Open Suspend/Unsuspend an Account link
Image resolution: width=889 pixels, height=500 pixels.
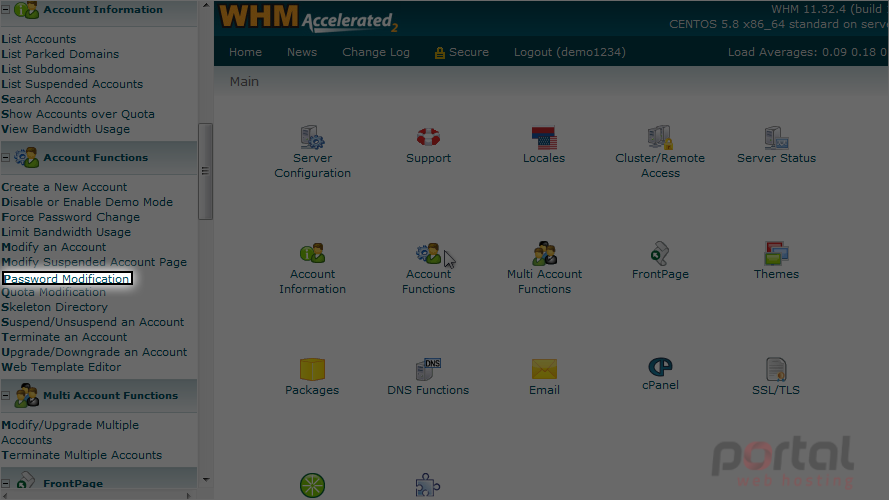click(x=93, y=322)
